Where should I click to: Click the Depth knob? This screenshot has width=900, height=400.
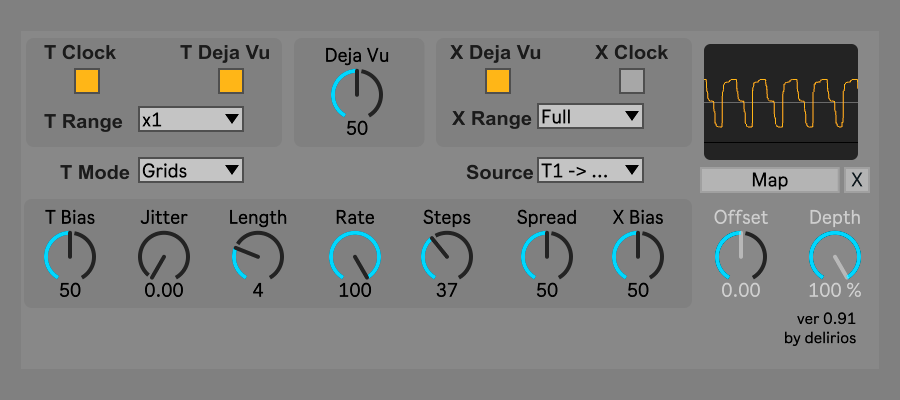coord(834,256)
